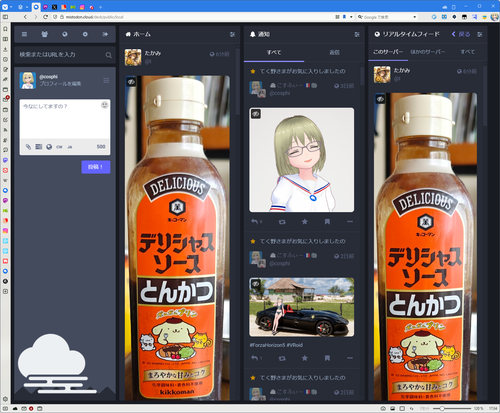Open post privacy globe dropdown
Screen dimensions: 500x413
coord(49,147)
